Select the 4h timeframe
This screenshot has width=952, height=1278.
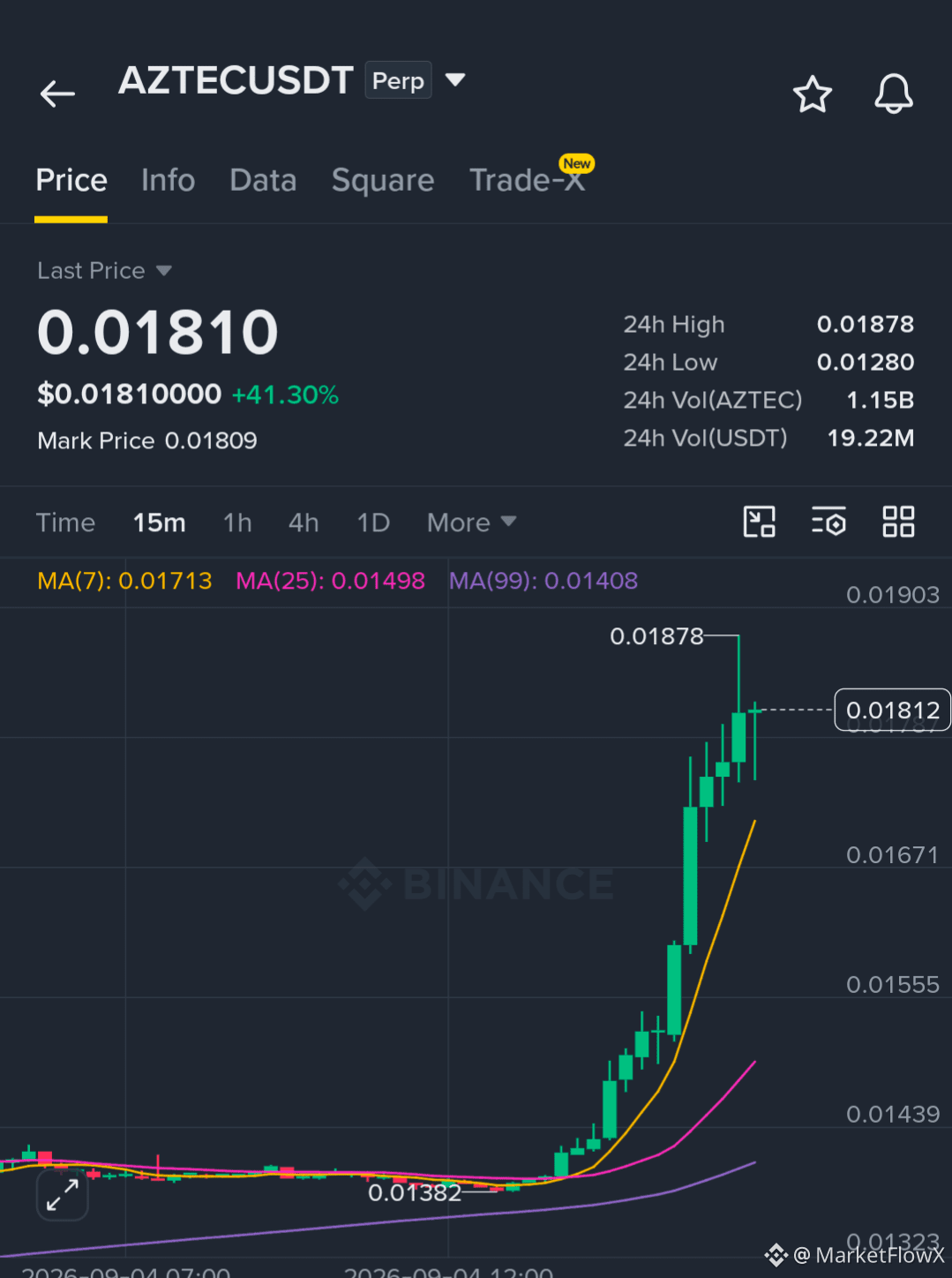[304, 522]
